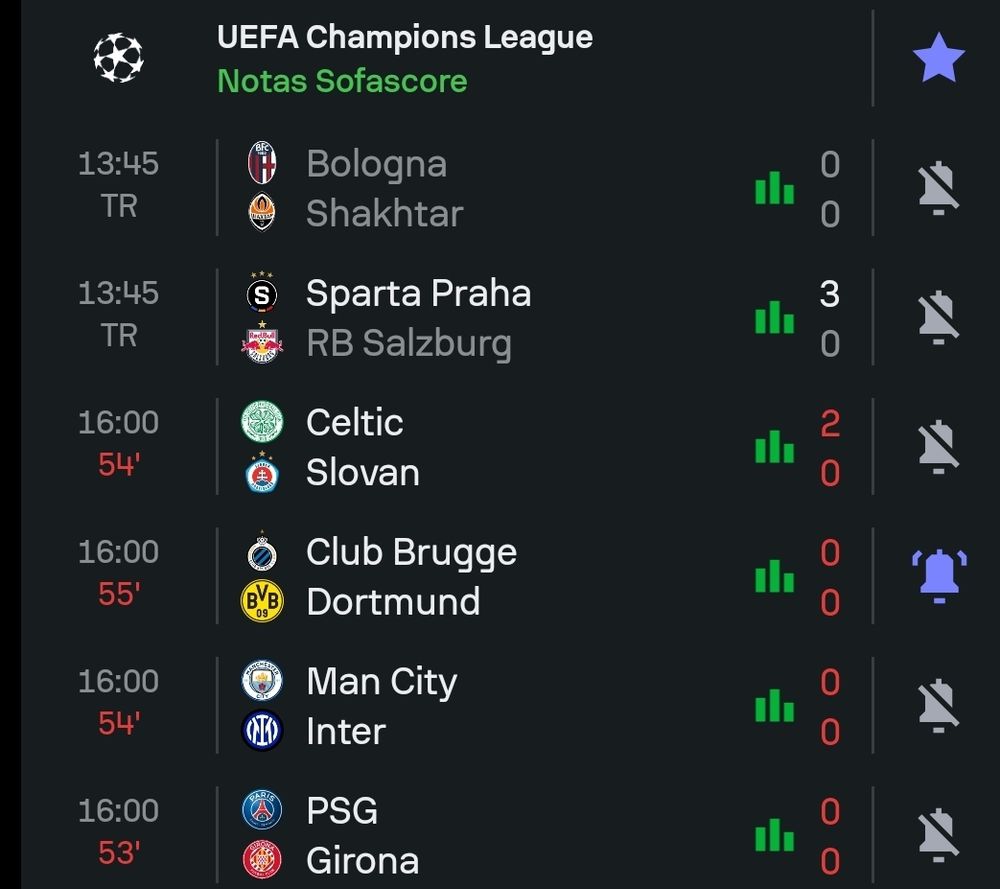Turn on the Sparta Praha match bell
1000x889 pixels.
(x=938, y=318)
